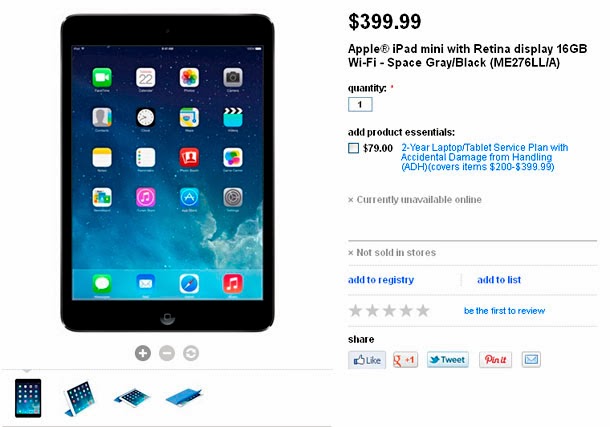Viewport: 610px width, 427px height.
Task: Click the zoom out minus icon
Action: pyautogui.click(x=167, y=353)
